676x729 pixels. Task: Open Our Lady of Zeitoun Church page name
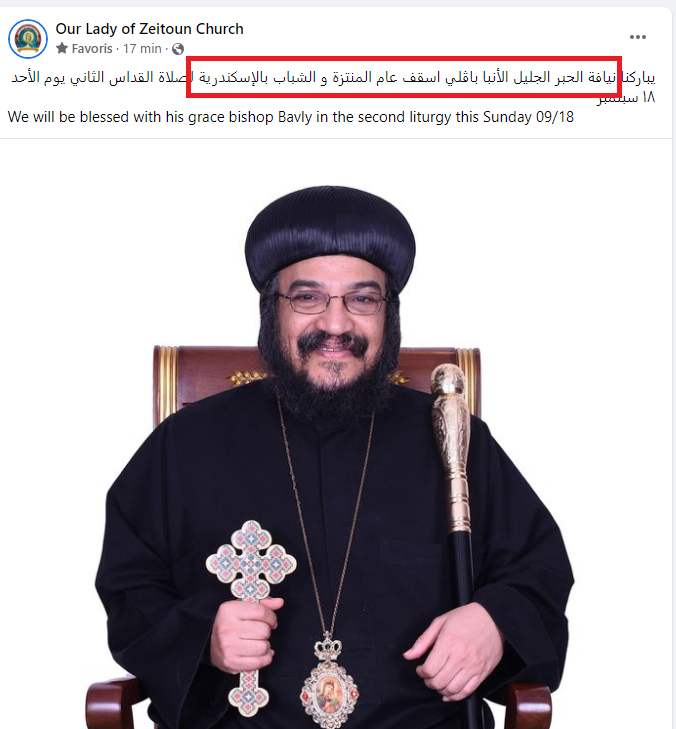(149, 29)
